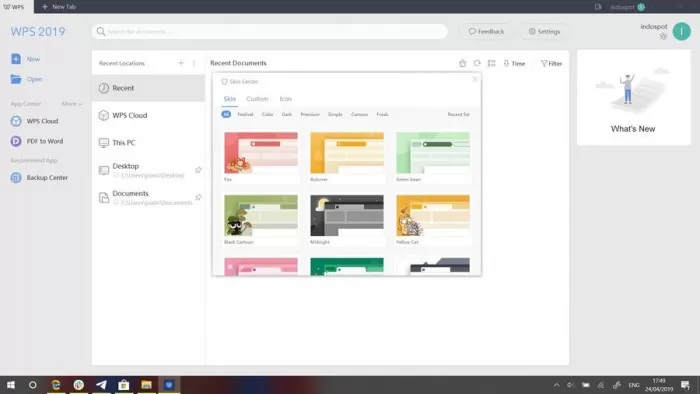This screenshot has height=394, width=700.
Task: Apply the Black Cartoon skin
Action: 261,215
